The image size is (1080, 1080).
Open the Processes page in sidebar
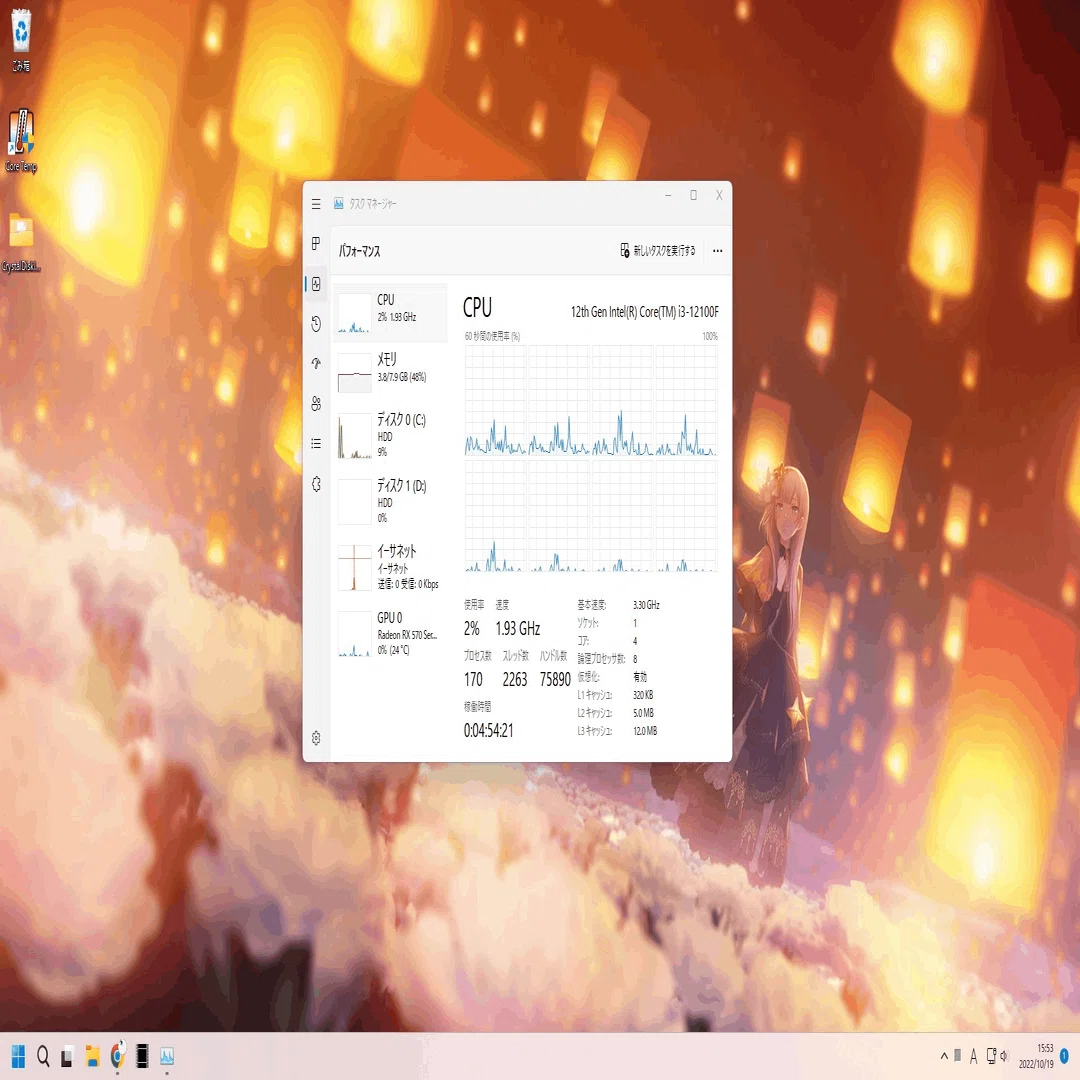[x=315, y=243]
